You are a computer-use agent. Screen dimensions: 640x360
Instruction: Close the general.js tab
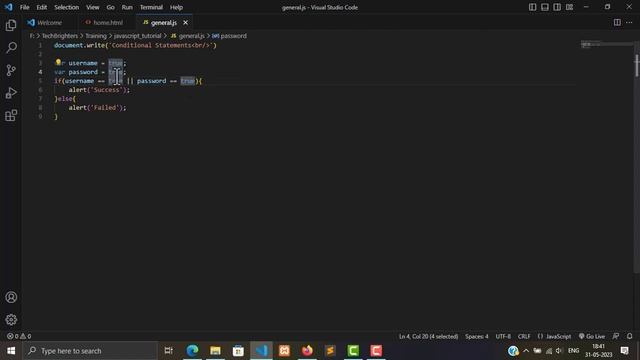(x=185, y=22)
